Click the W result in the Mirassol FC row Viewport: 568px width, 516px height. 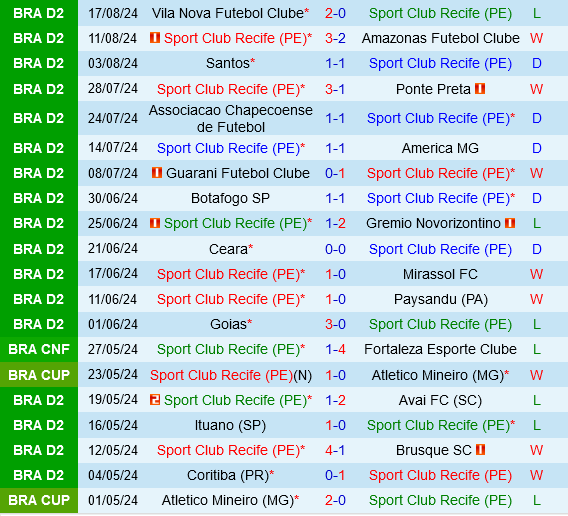click(536, 274)
